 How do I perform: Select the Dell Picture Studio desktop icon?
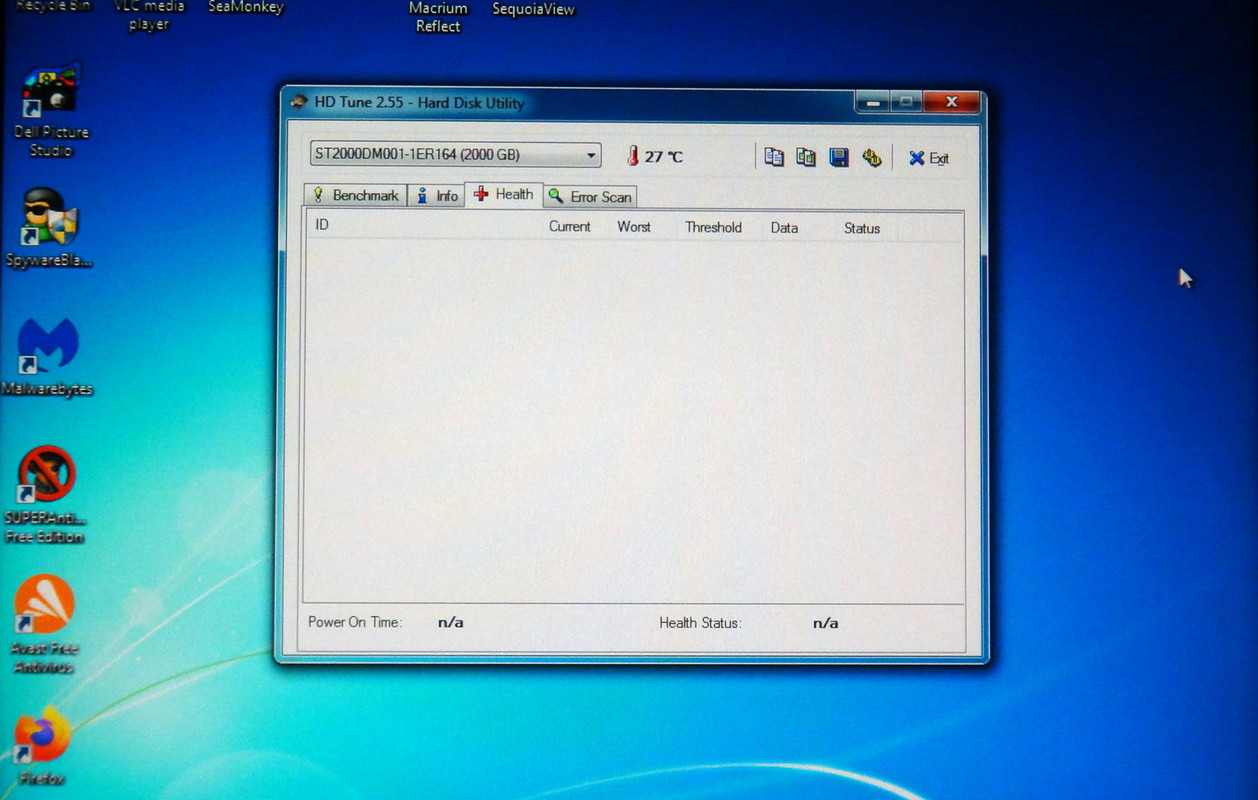51,110
